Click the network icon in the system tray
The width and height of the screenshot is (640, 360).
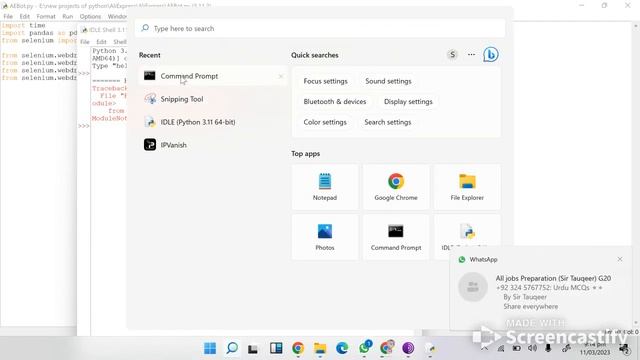point(501,349)
